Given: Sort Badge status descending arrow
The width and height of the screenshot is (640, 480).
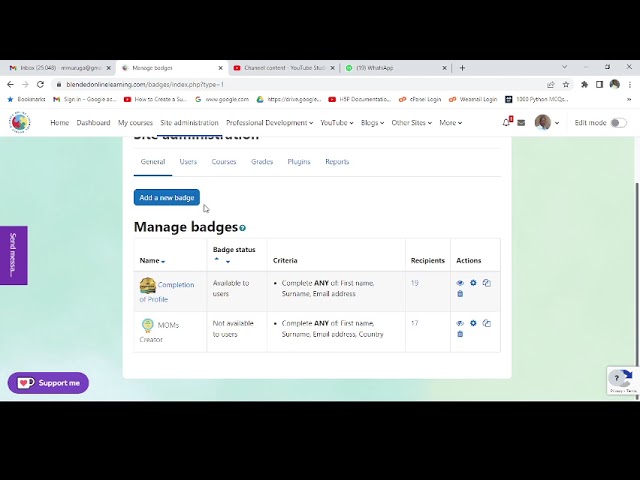Looking at the screenshot, I should click(x=228, y=261).
